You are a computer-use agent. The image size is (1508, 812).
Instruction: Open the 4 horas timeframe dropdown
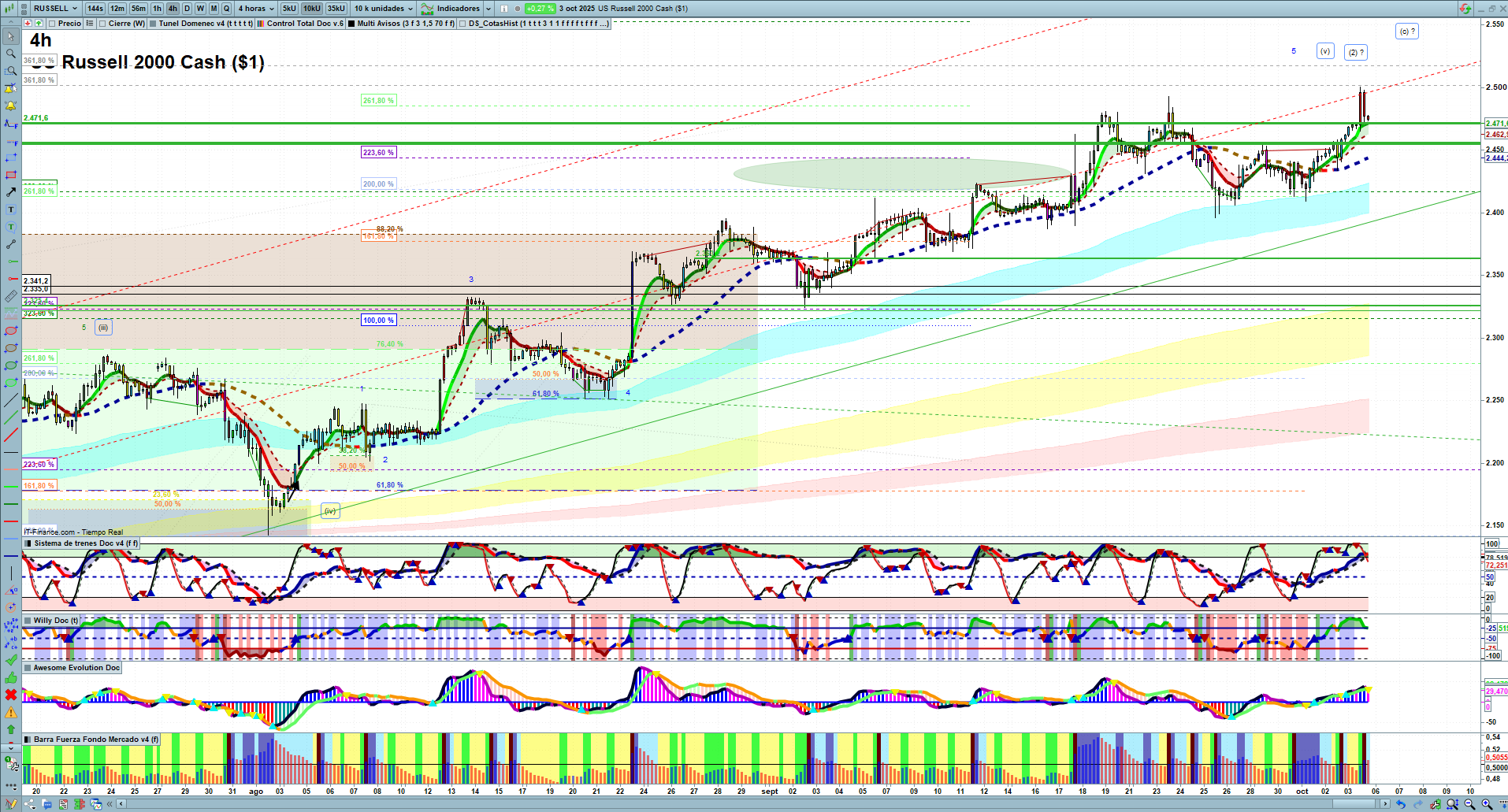256,9
